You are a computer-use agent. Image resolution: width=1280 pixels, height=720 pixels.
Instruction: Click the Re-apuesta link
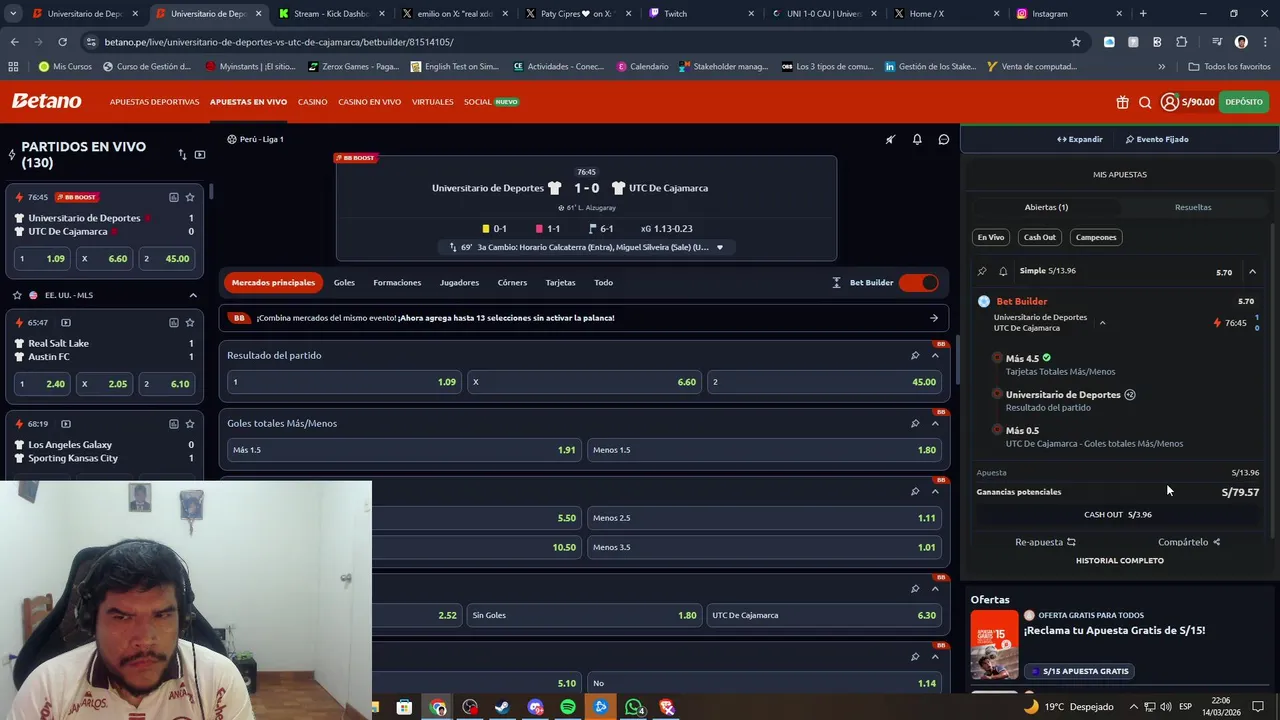coord(1045,542)
